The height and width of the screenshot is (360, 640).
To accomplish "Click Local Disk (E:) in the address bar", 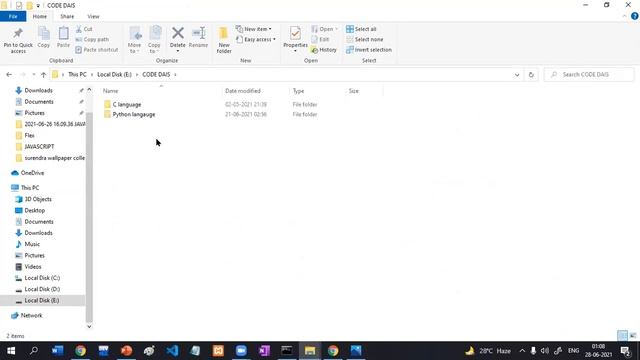I will coord(114,75).
